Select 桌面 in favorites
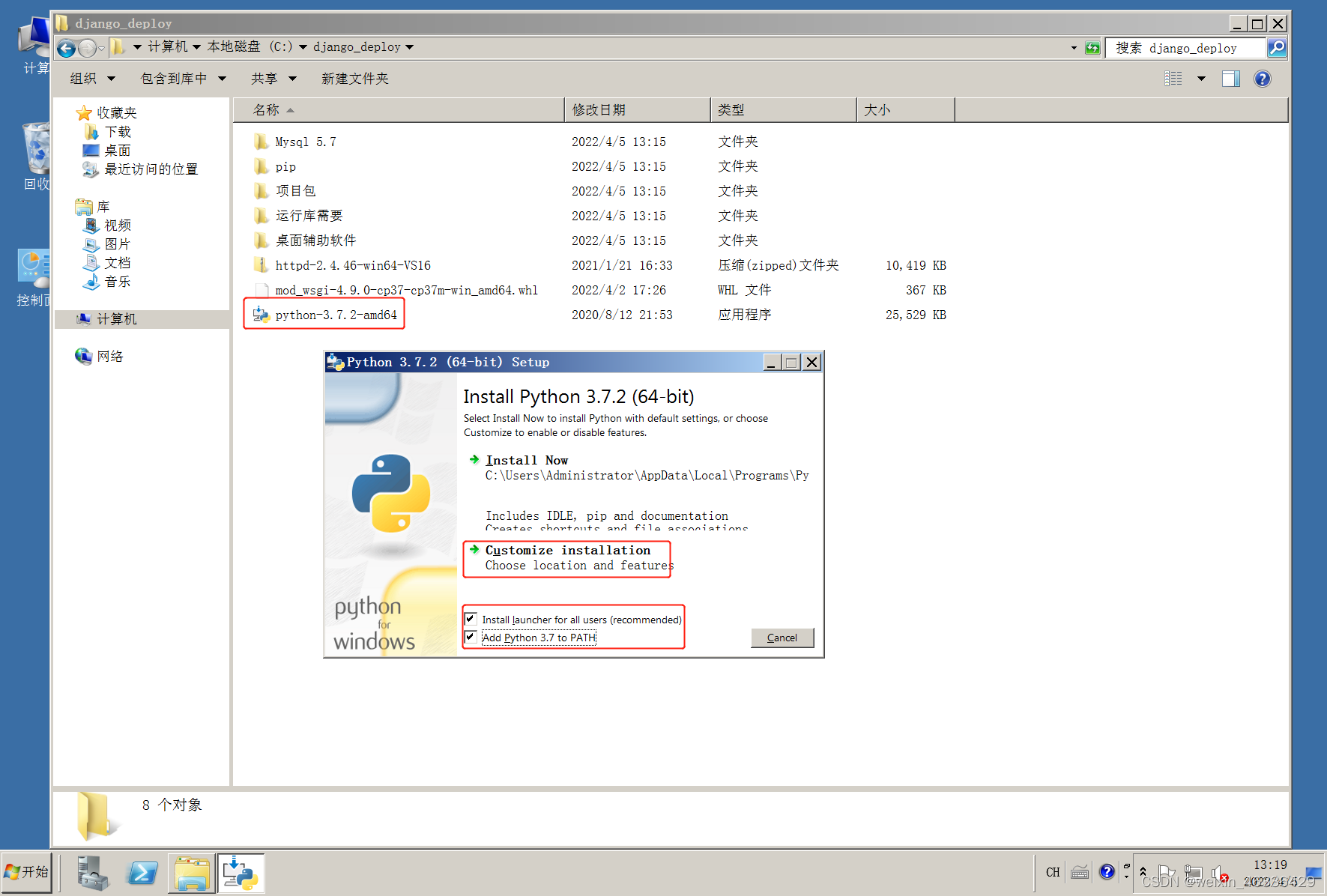This screenshot has height=896, width=1327. [118, 151]
